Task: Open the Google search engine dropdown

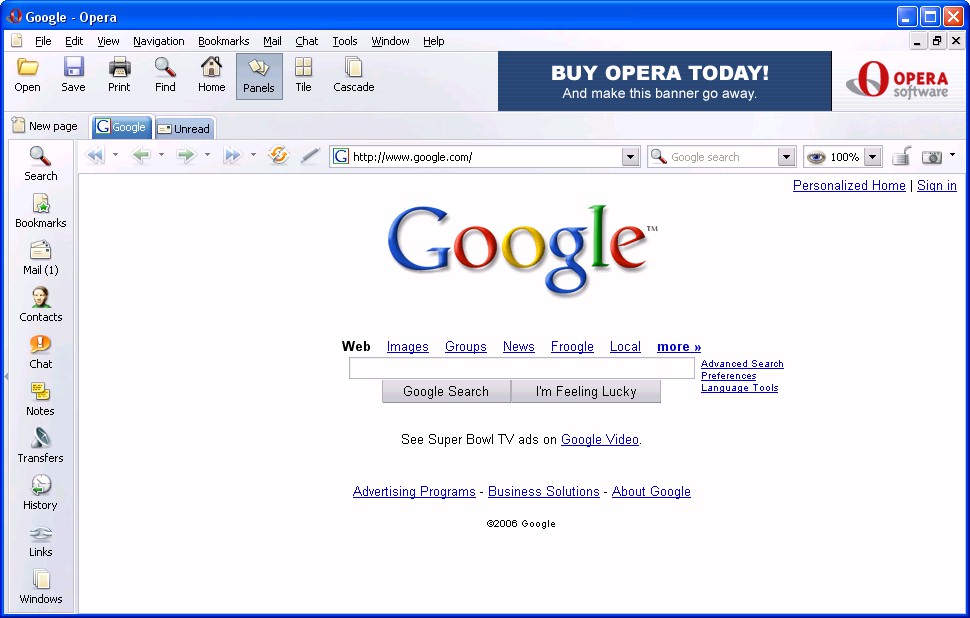Action: coord(786,157)
